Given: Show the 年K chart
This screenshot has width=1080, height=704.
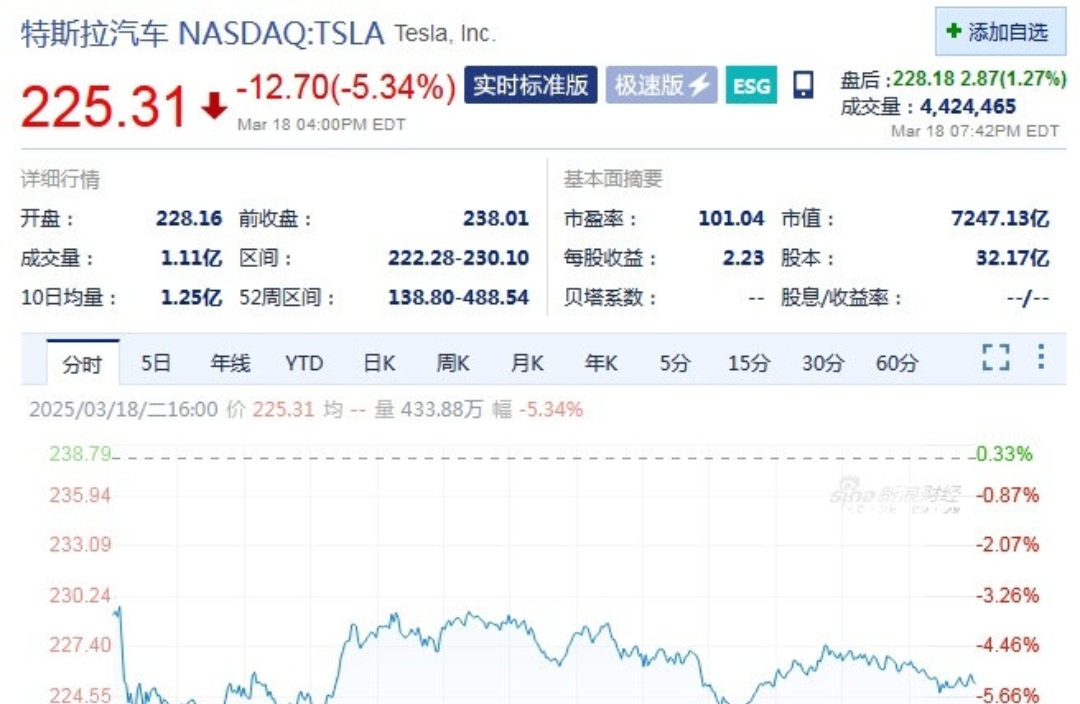Looking at the screenshot, I should click(x=601, y=362).
